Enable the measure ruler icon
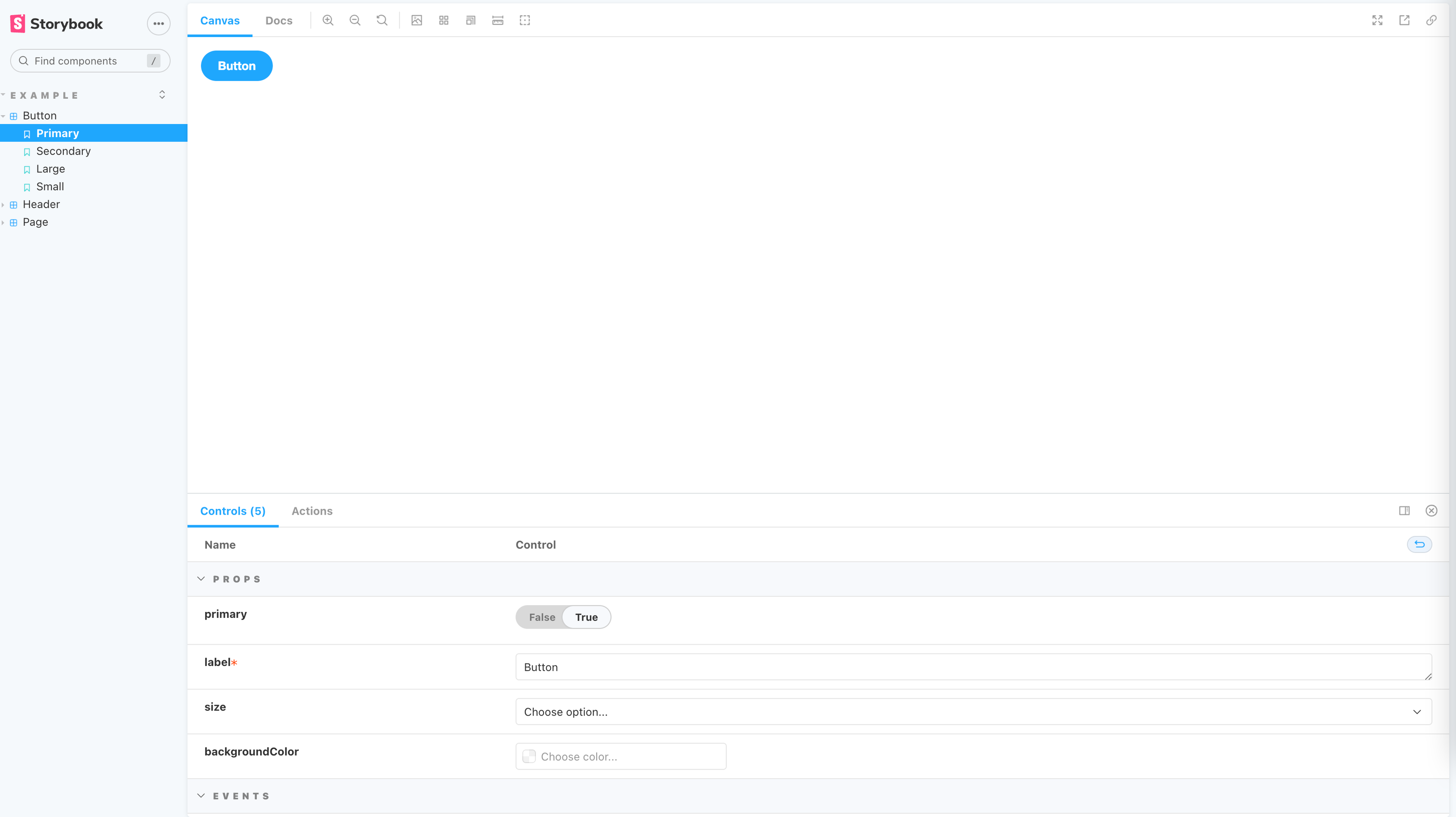 coord(497,21)
